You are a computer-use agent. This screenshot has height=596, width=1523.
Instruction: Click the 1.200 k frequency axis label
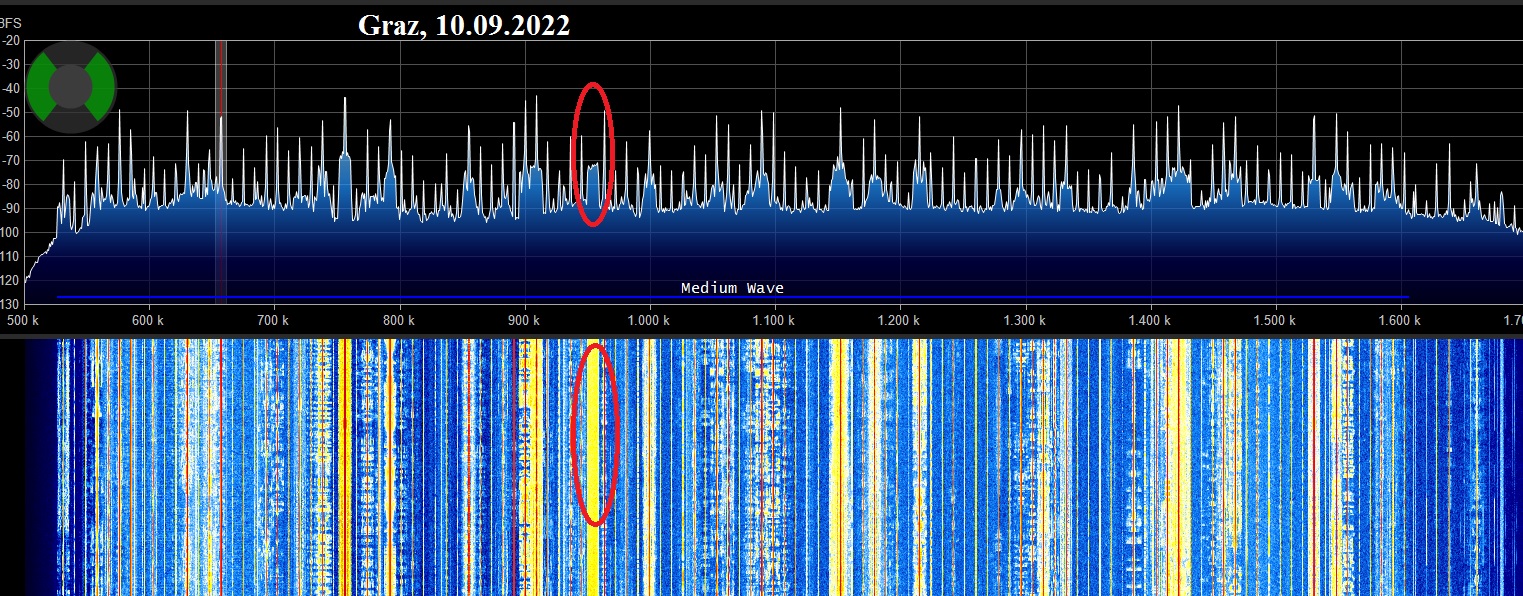click(898, 320)
